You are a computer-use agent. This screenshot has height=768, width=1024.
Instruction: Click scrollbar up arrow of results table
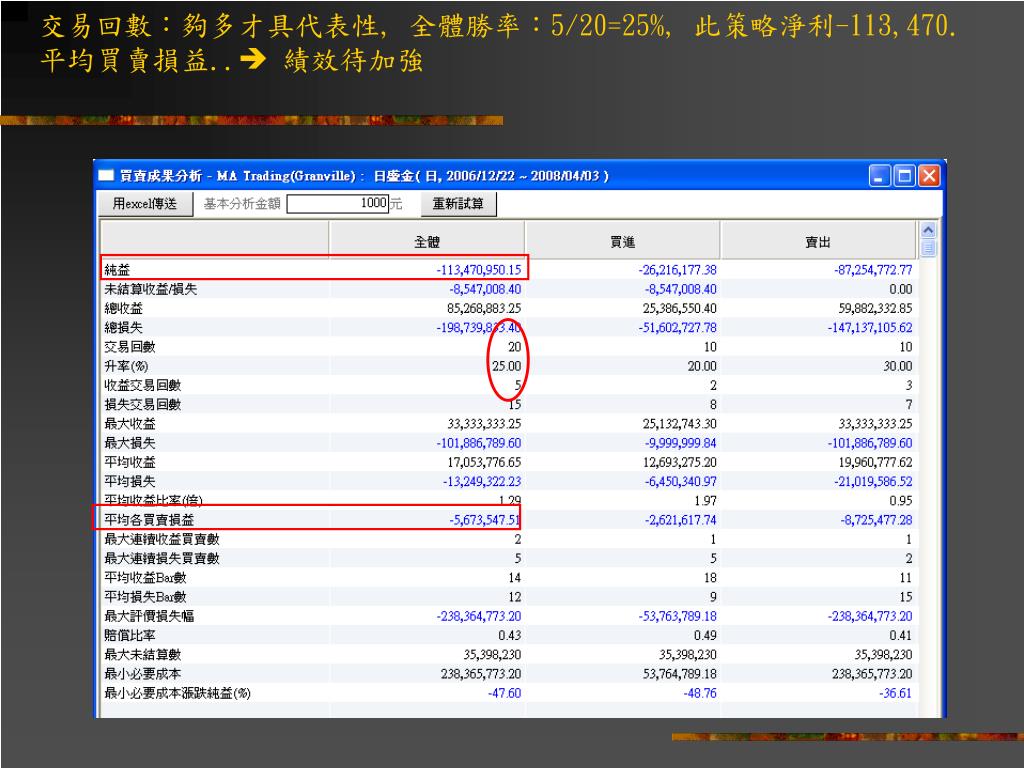(x=928, y=230)
